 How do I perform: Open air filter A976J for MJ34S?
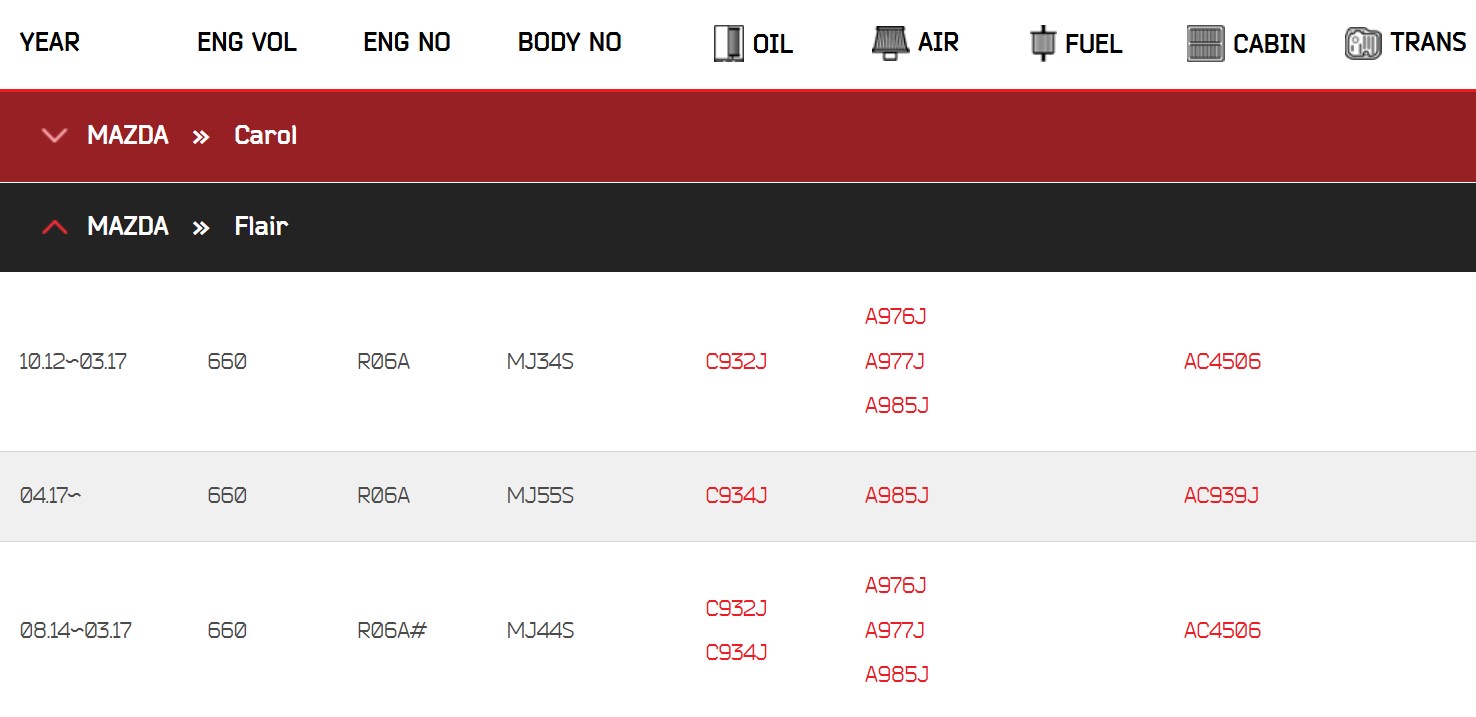[x=895, y=317]
